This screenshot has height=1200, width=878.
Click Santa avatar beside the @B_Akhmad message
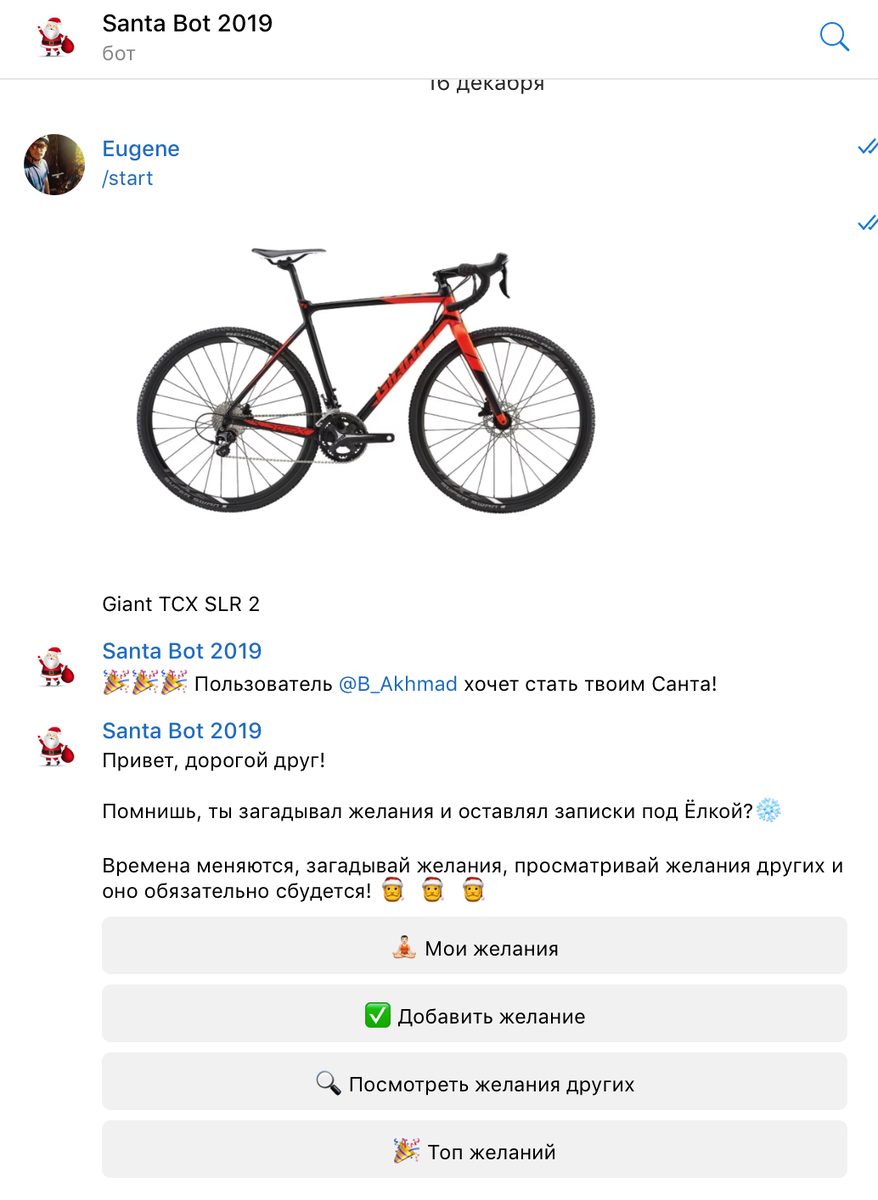point(55,667)
